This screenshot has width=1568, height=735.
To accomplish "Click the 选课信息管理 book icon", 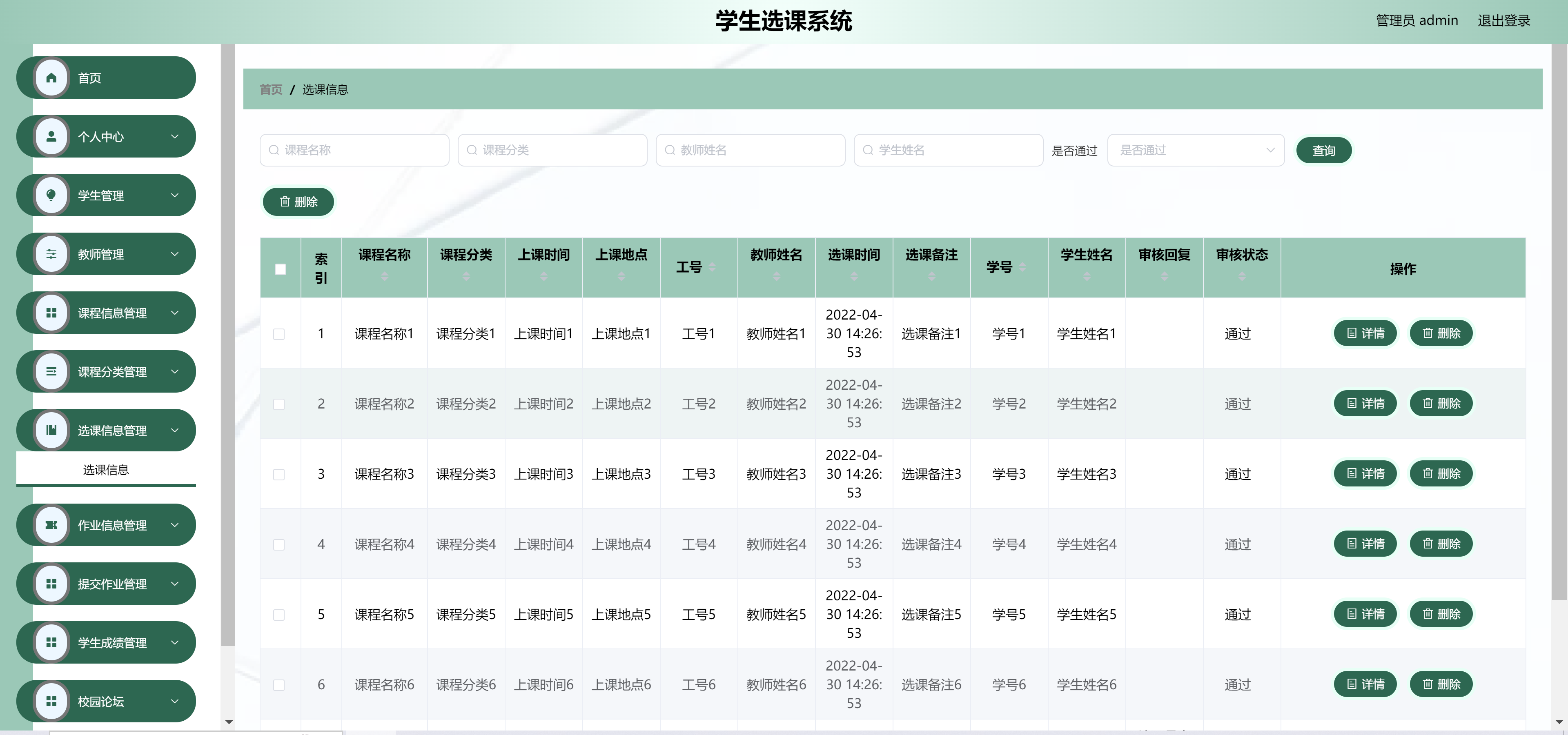I will [x=51, y=430].
